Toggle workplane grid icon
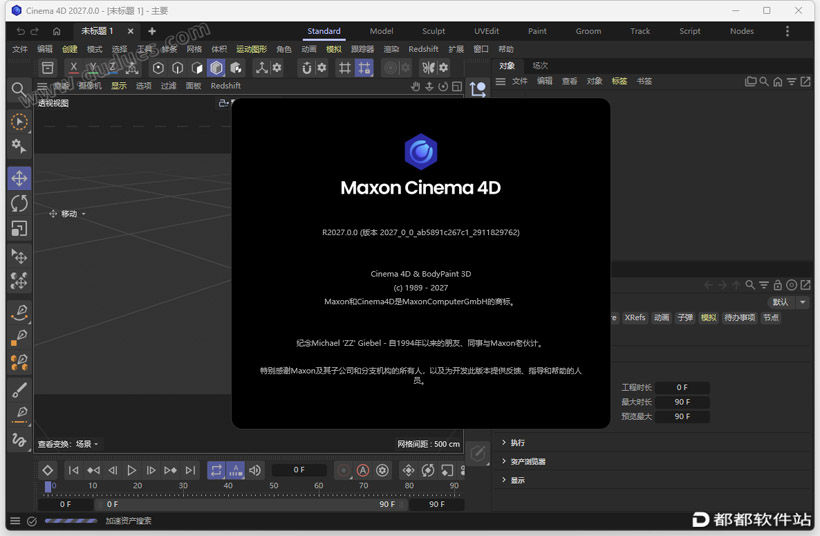 click(345, 67)
